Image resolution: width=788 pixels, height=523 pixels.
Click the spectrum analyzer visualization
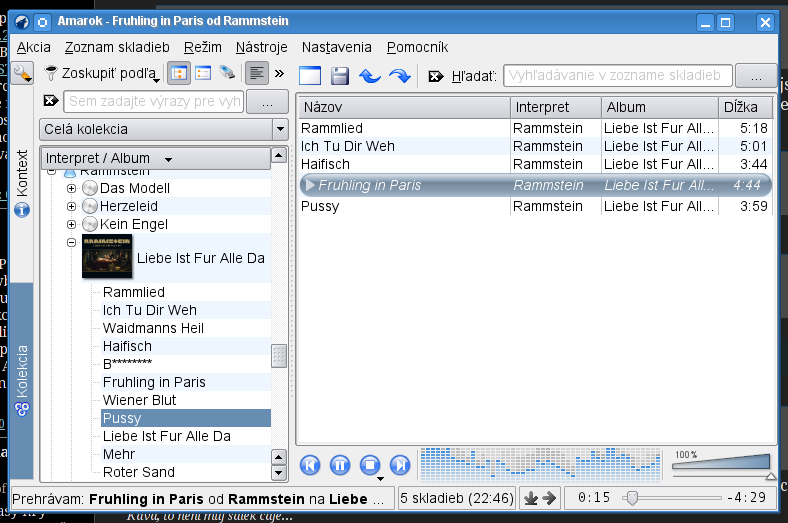click(x=541, y=465)
